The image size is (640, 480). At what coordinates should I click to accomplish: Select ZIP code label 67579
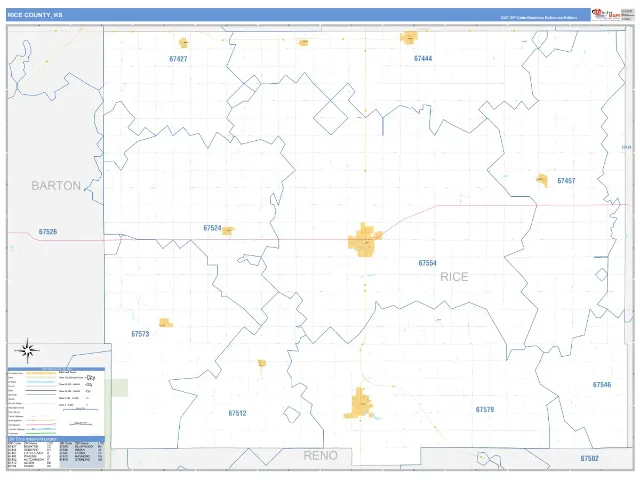click(484, 409)
